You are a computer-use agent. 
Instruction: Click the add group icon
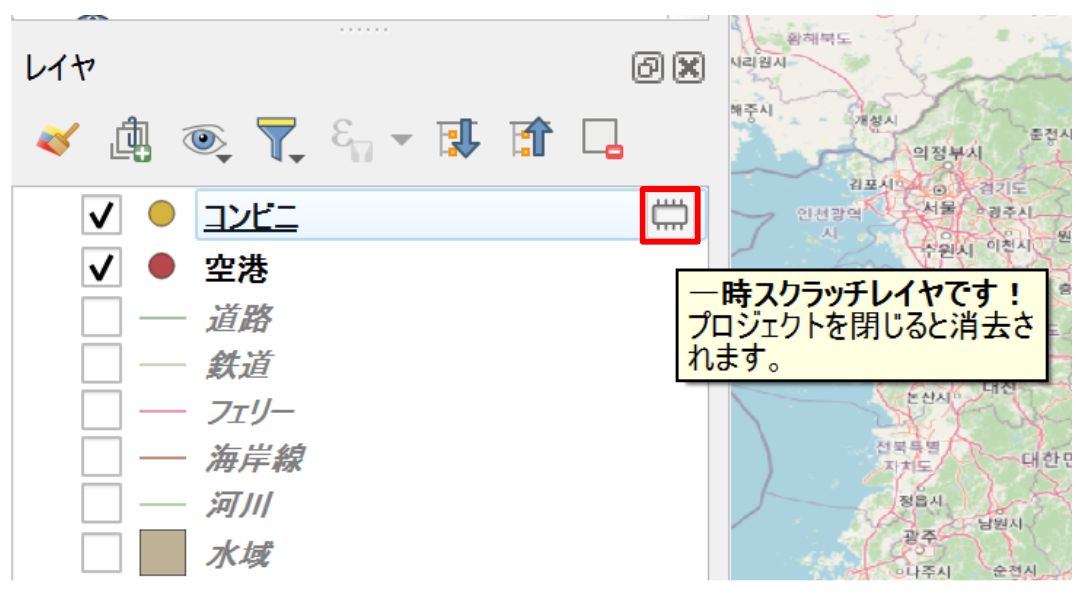(130, 139)
